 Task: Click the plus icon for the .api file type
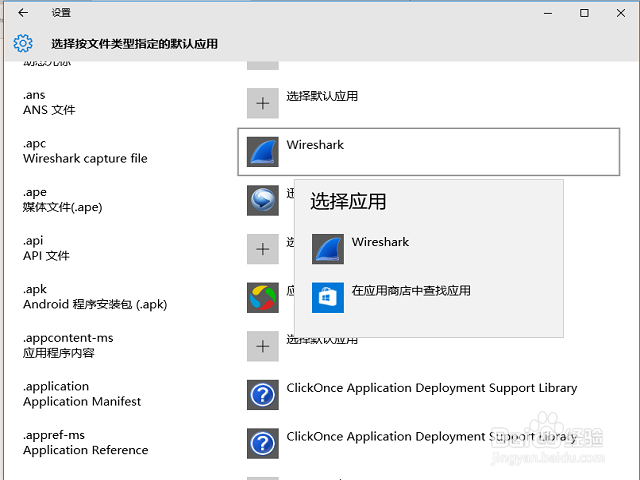pos(263,248)
